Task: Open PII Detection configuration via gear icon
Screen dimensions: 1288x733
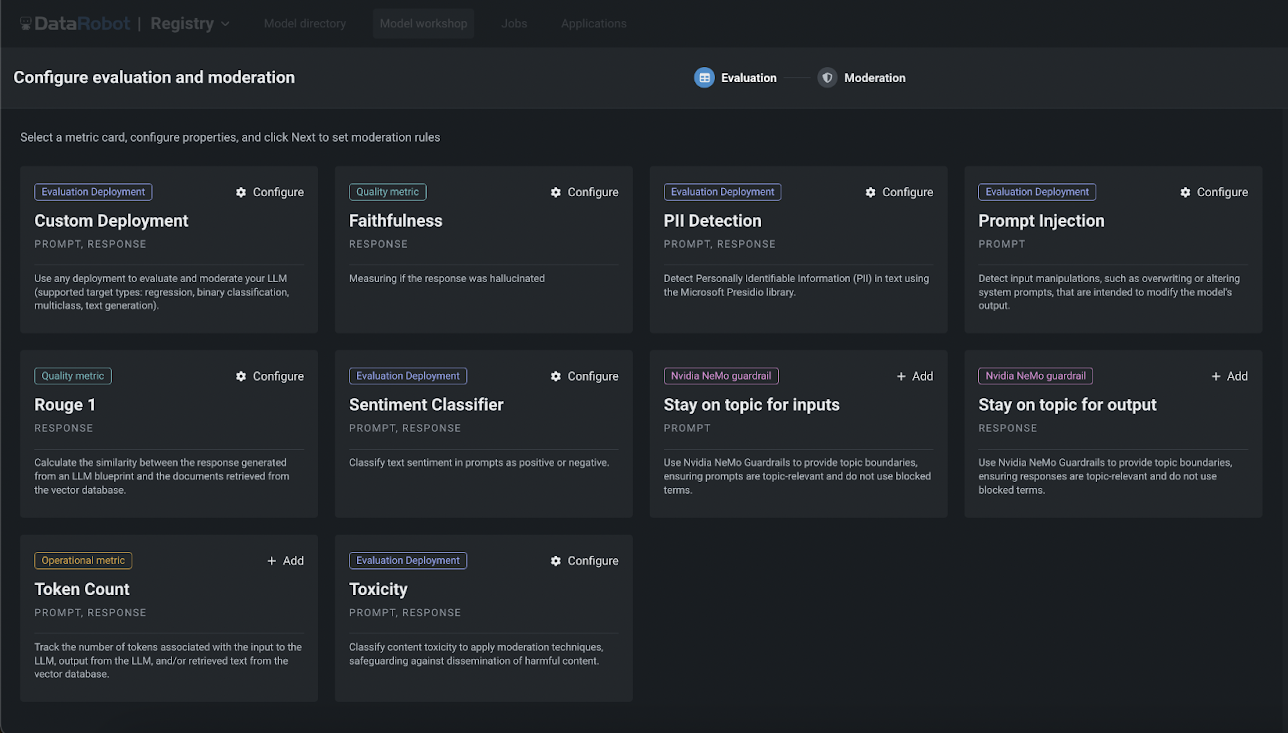Action: [870, 192]
